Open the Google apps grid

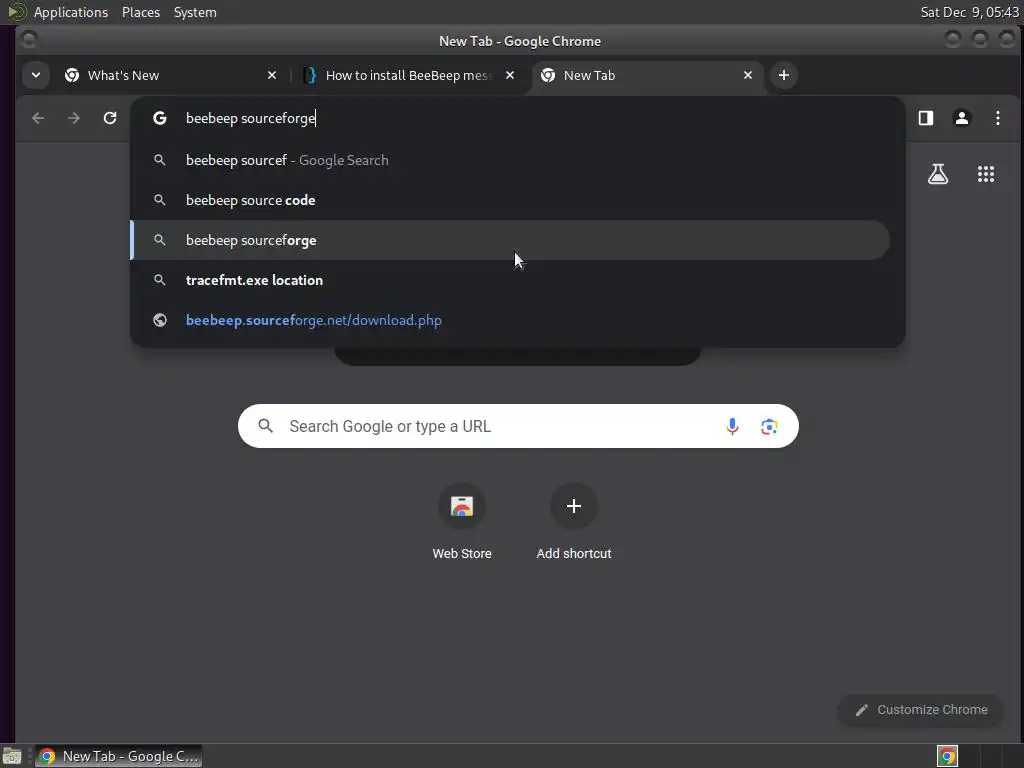985,174
